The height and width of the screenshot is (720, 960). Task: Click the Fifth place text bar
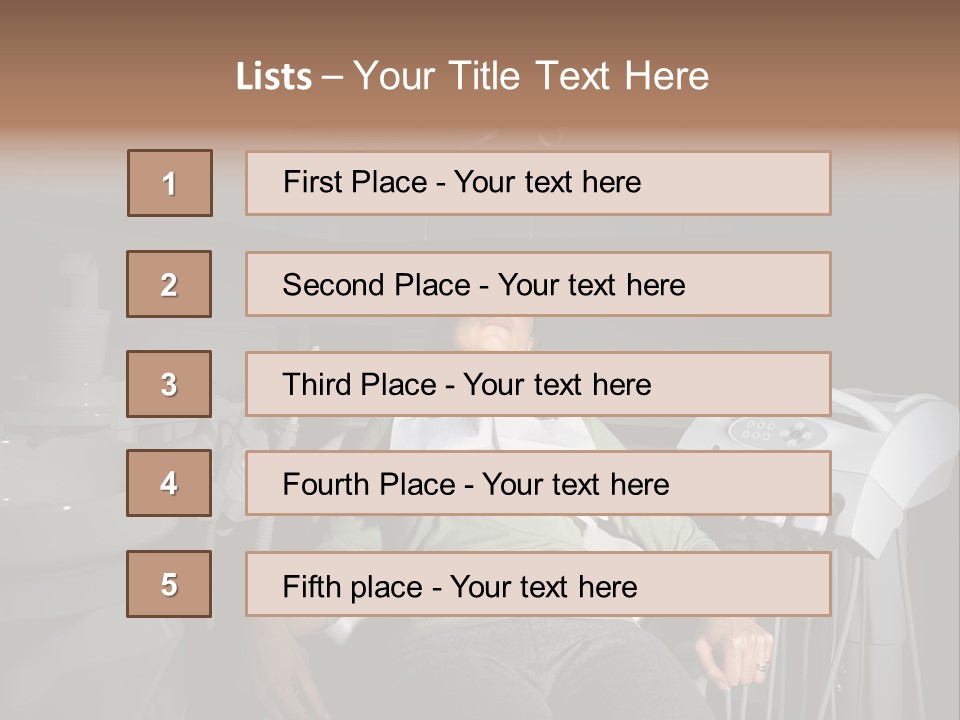538,584
